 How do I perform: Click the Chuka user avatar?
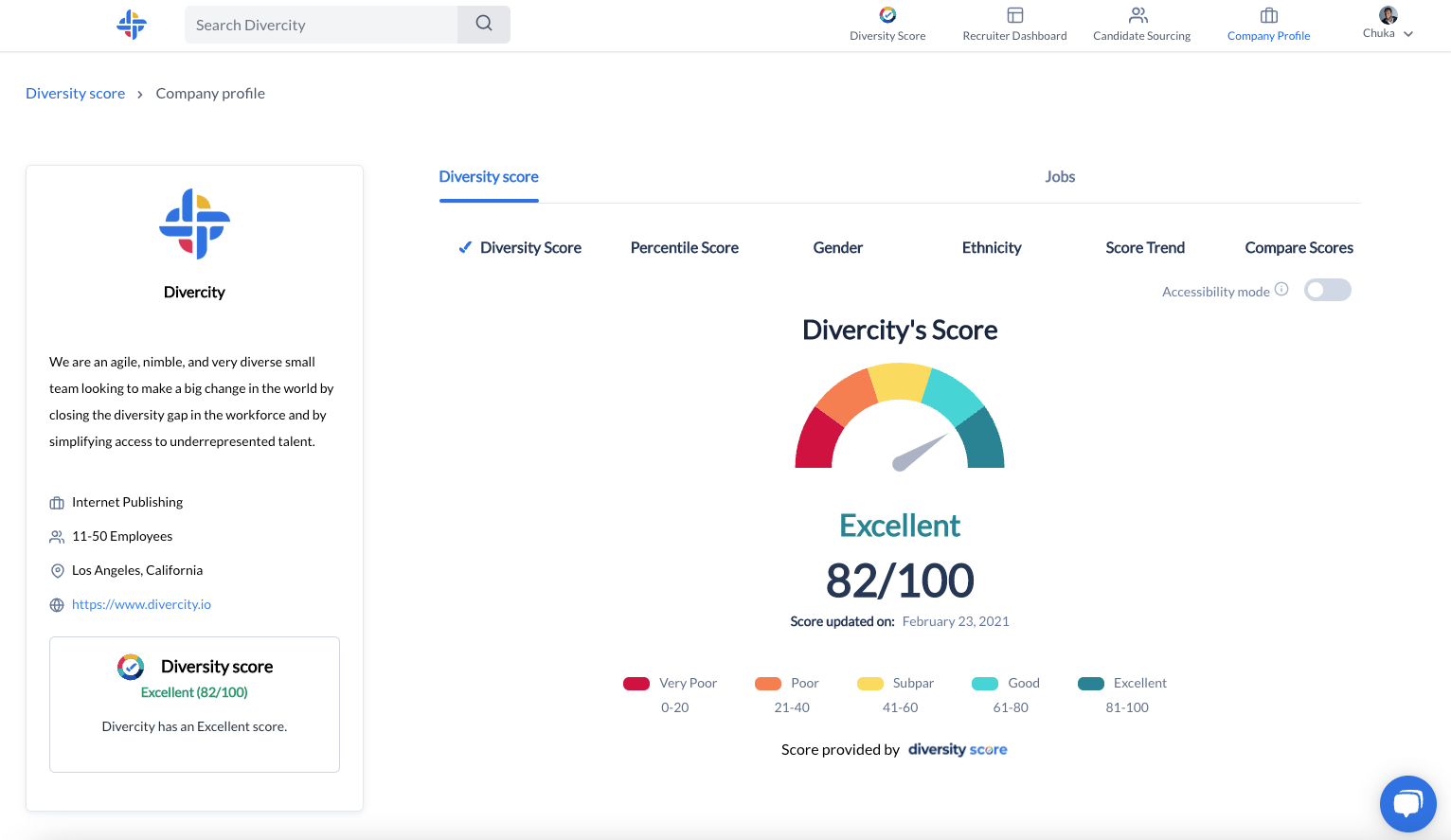click(1388, 15)
